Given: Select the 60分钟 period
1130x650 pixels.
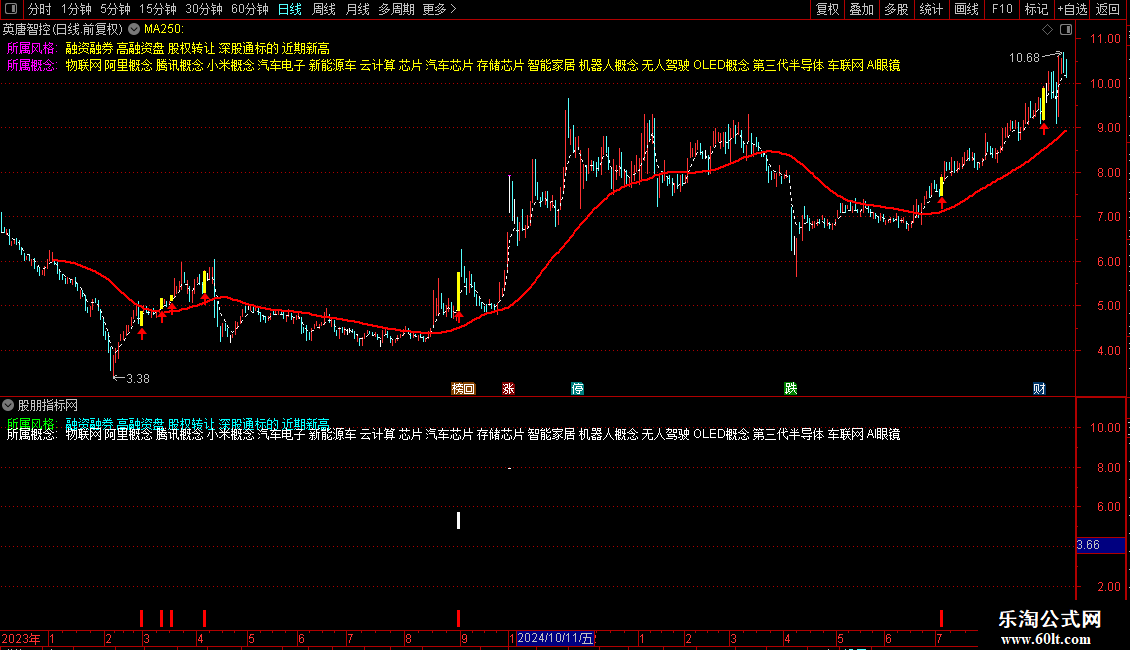Looking at the screenshot, I should click(250, 9).
